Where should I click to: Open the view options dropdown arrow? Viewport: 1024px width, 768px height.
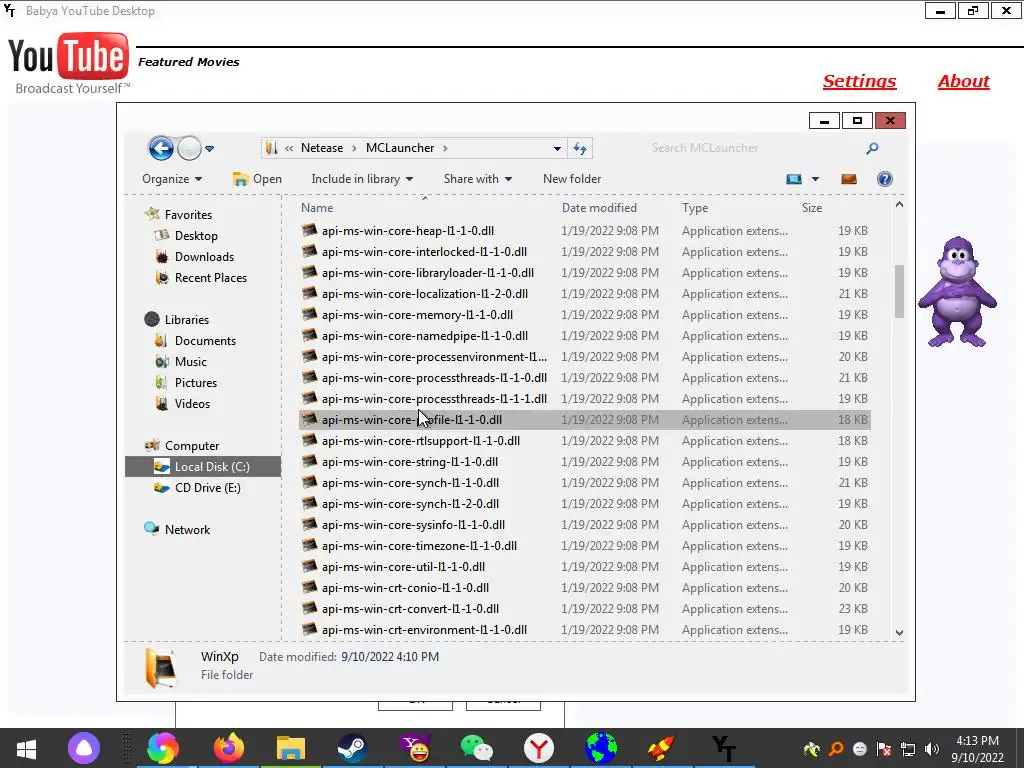(x=815, y=179)
